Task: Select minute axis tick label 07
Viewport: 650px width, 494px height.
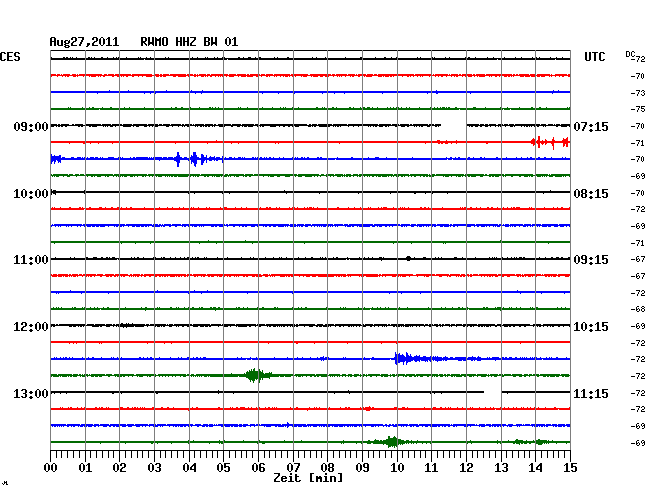Action: coord(293,467)
